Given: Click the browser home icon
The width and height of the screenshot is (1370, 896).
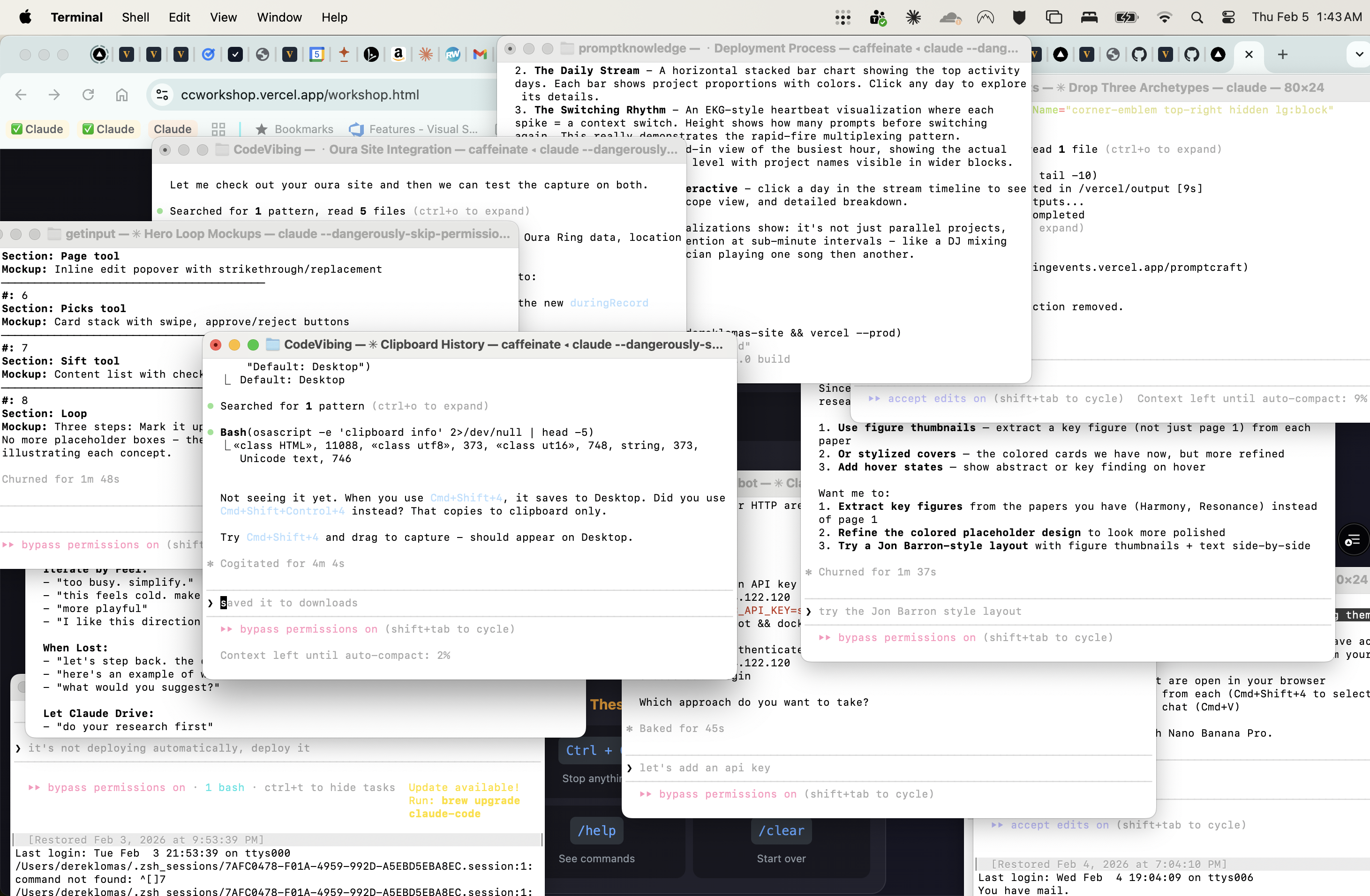Looking at the screenshot, I should (x=121, y=95).
